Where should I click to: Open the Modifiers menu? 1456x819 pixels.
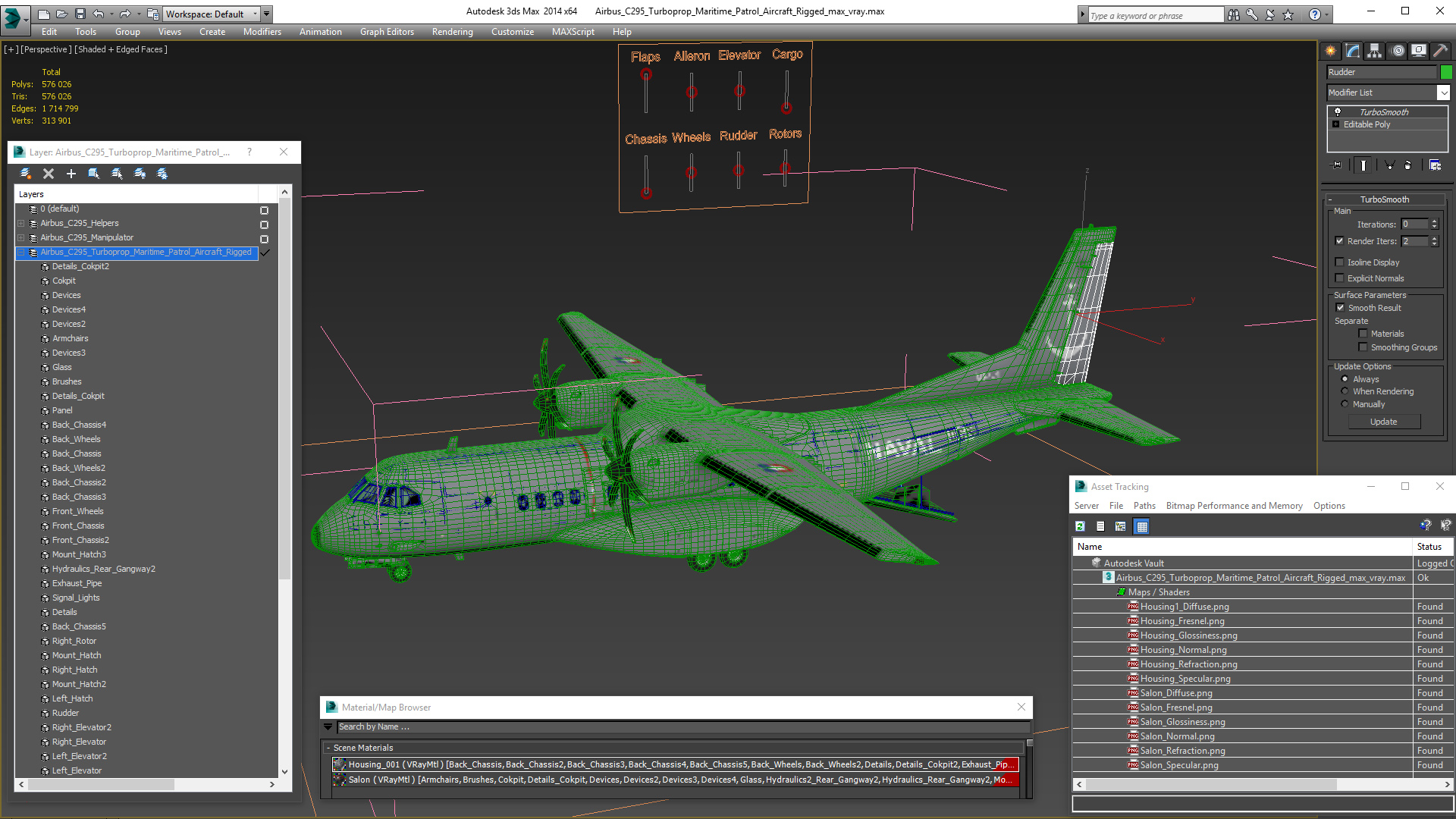point(262,32)
